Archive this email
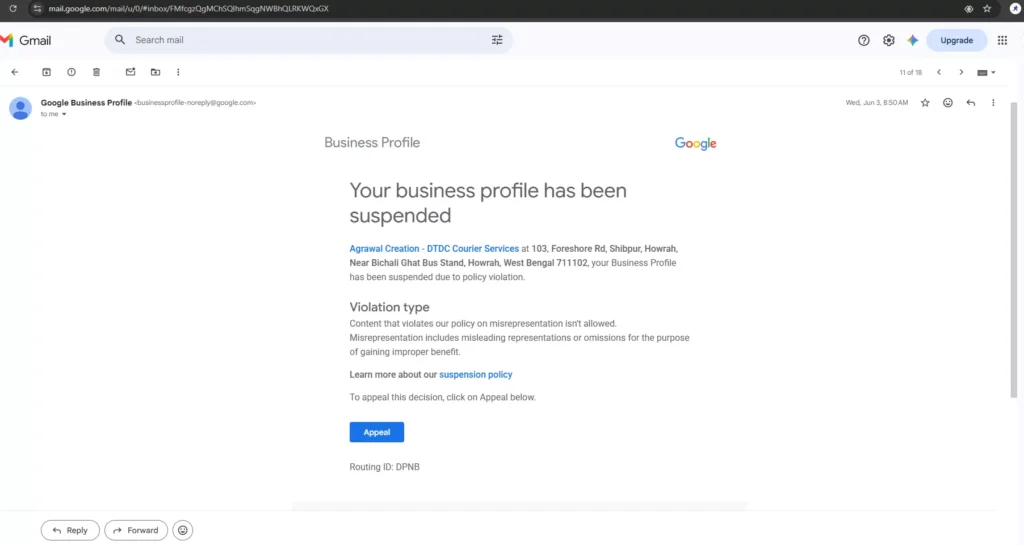Screen dimensions: 1024x545 pos(46,72)
